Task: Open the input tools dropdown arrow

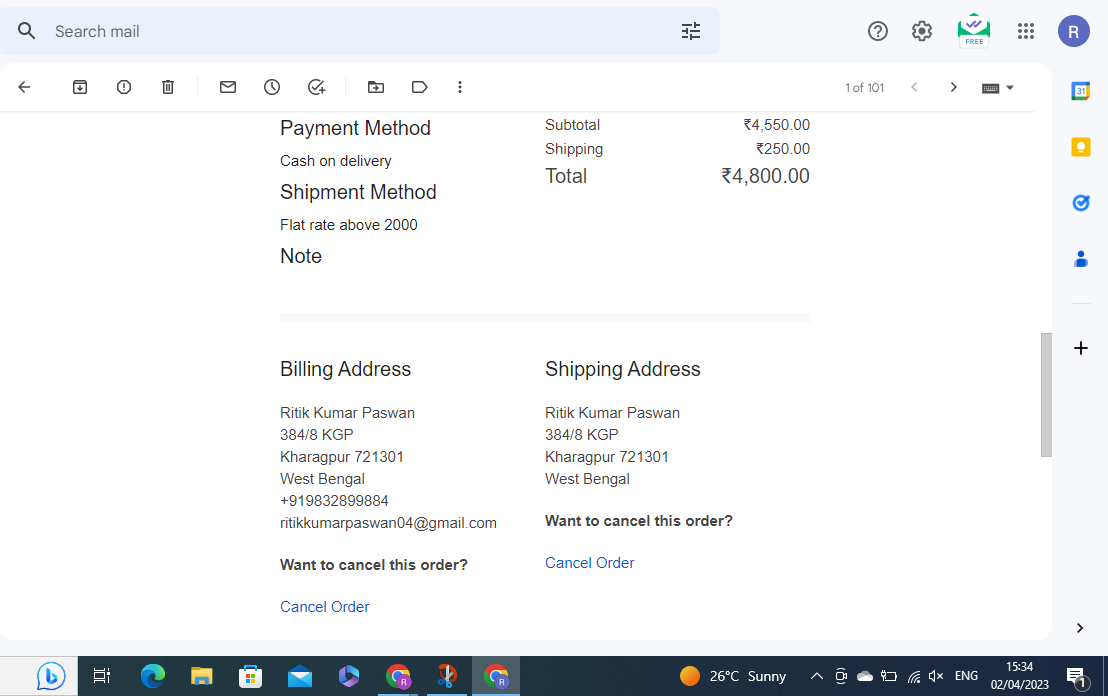Action: 1010,88
